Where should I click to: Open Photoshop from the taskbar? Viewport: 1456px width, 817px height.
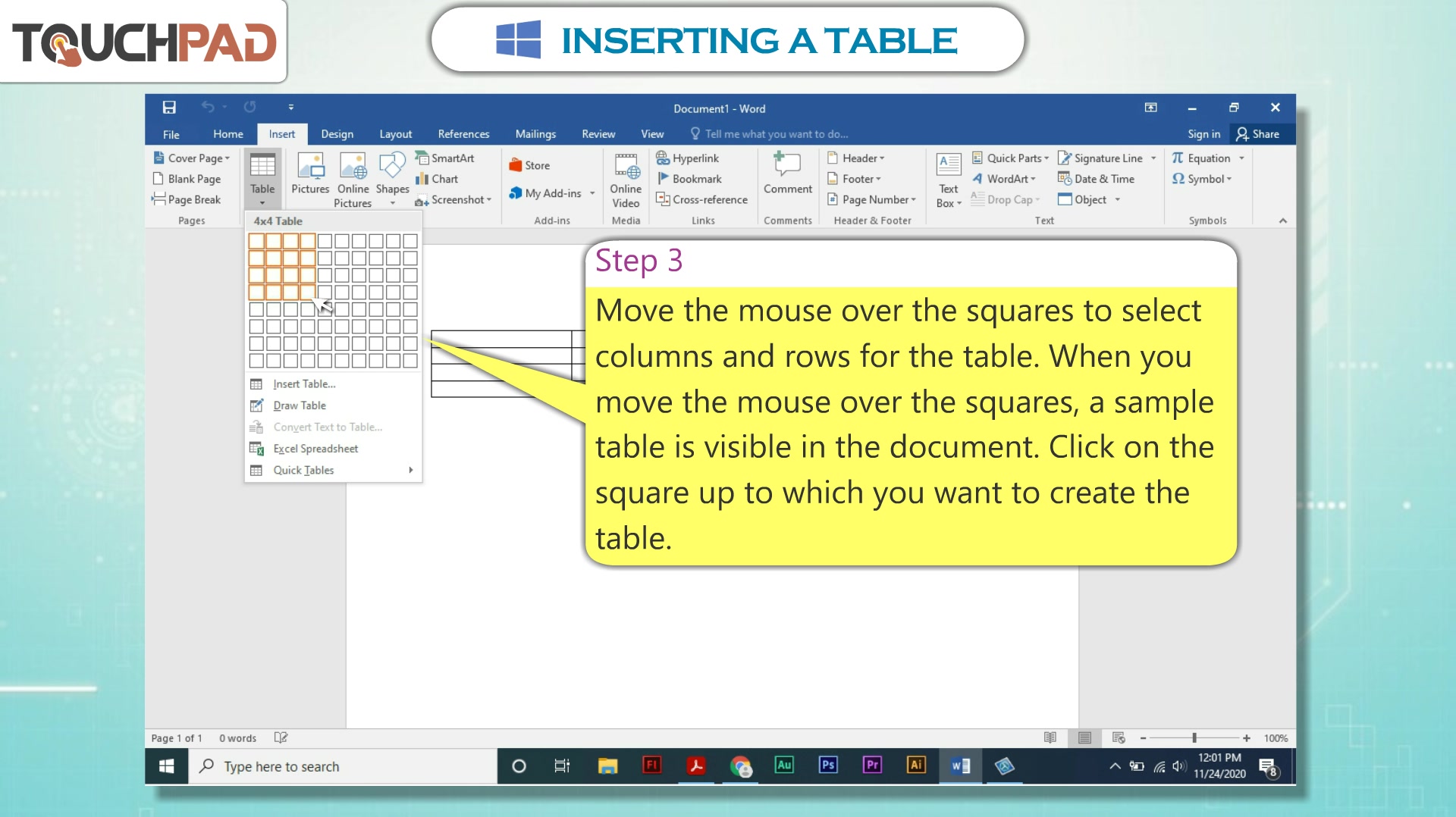pos(828,765)
